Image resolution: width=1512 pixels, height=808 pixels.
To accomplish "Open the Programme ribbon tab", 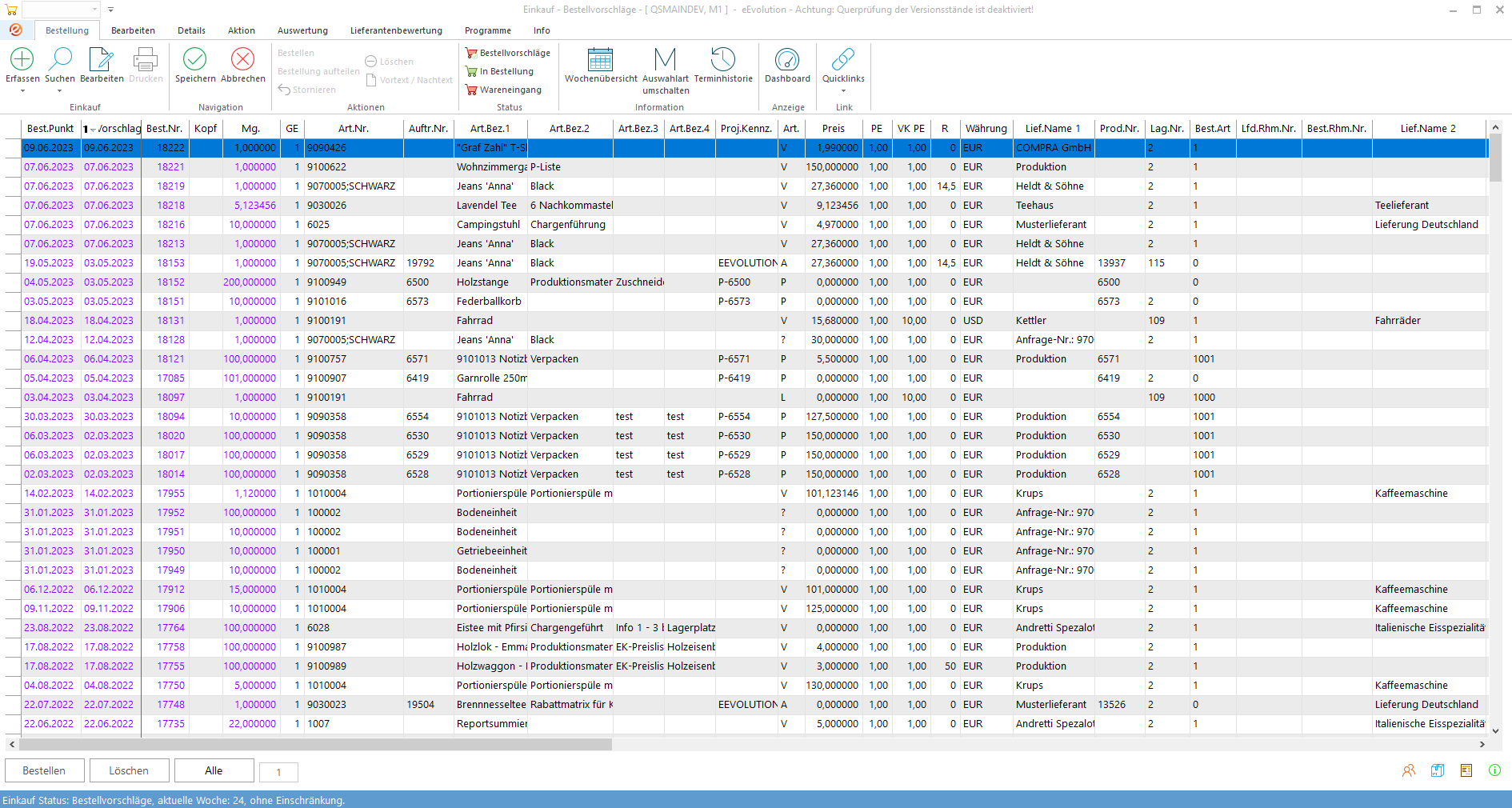I will point(487,30).
